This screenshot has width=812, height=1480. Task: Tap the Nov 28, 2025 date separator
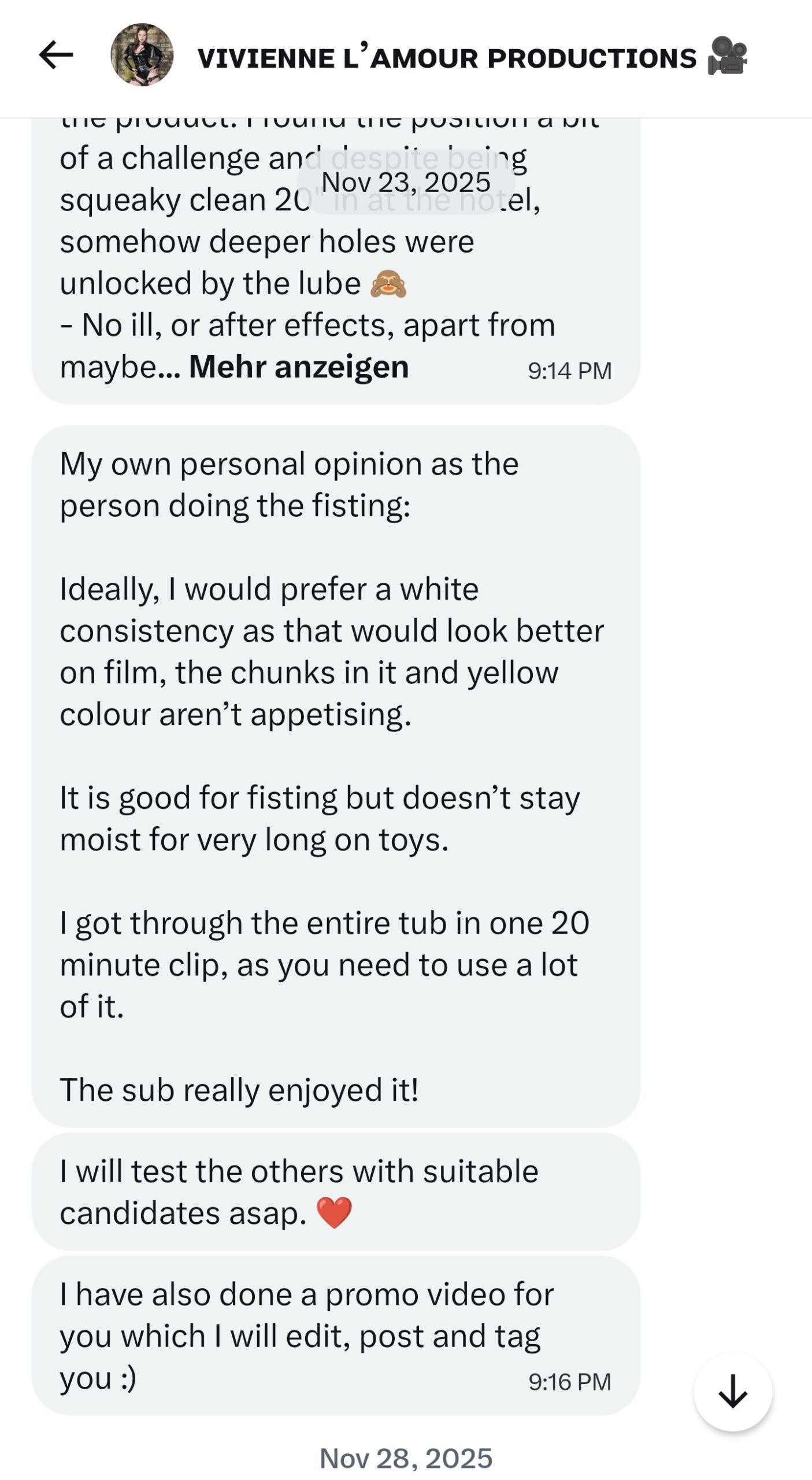(x=406, y=1458)
